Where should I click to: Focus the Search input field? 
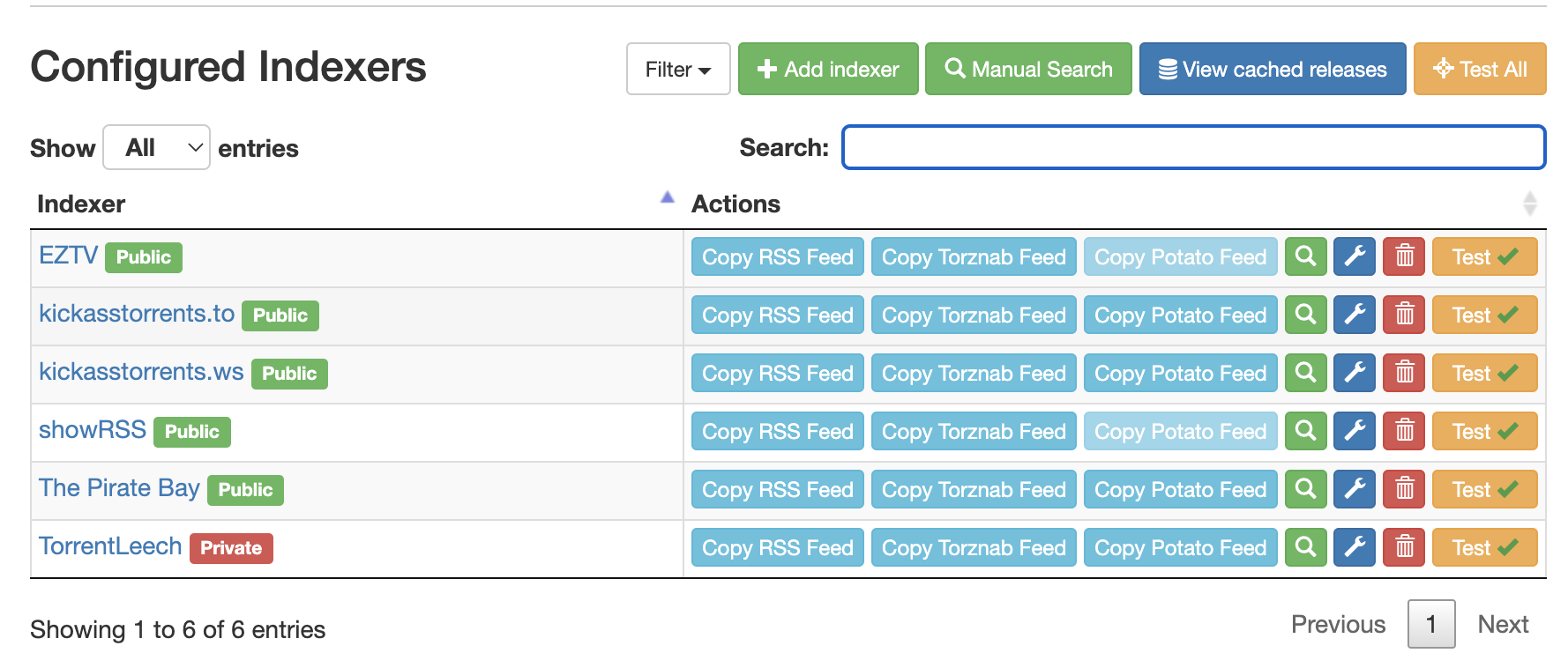(1193, 147)
